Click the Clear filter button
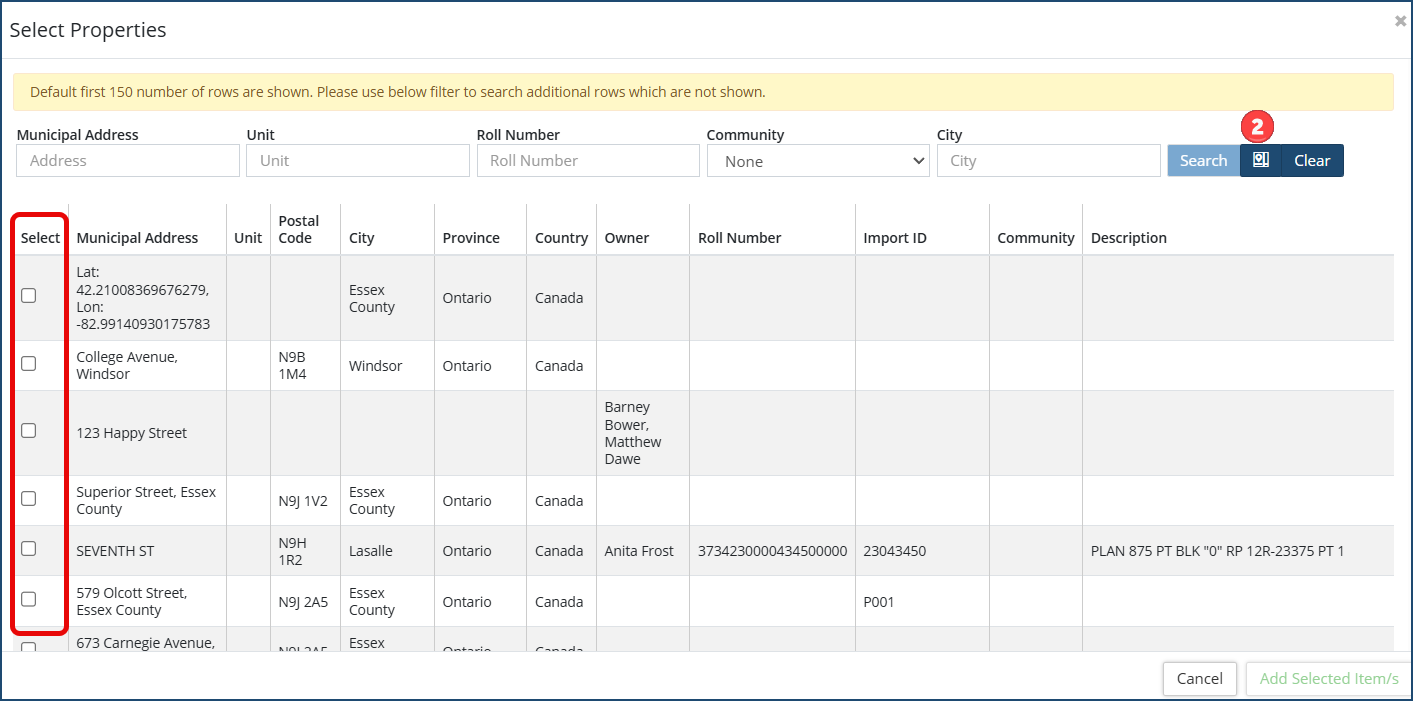The width and height of the screenshot is (1413, 701). [1312, 160]
